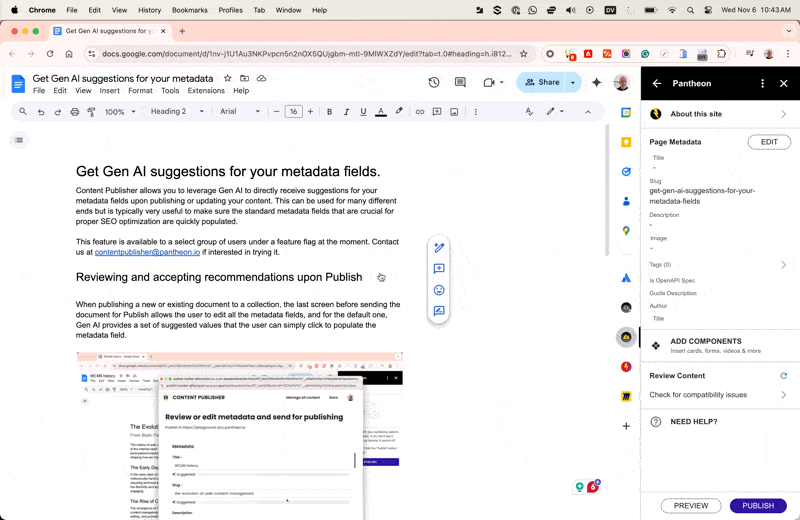This screenshot has width=800, height=520.
Task: Click the PUBLISH button
Action: 757,506
